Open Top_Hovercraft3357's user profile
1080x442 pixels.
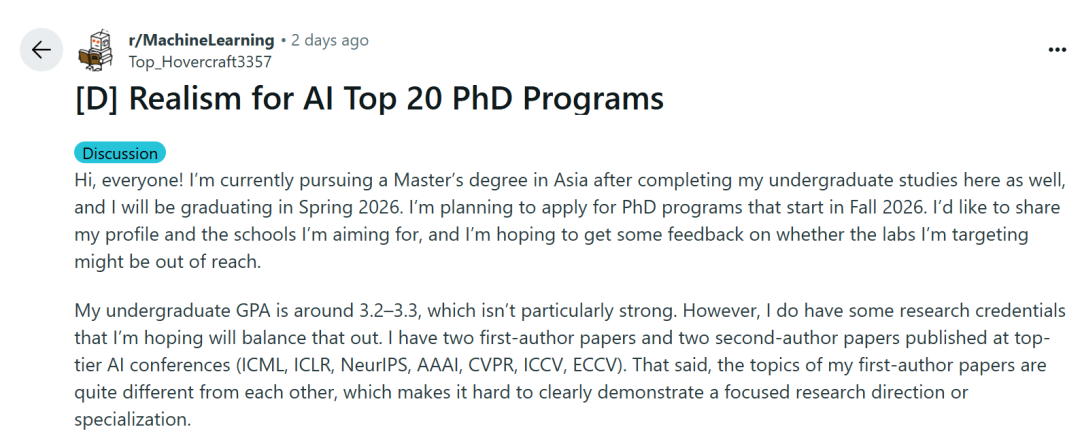pyautogui.click(x=200, y=61)
